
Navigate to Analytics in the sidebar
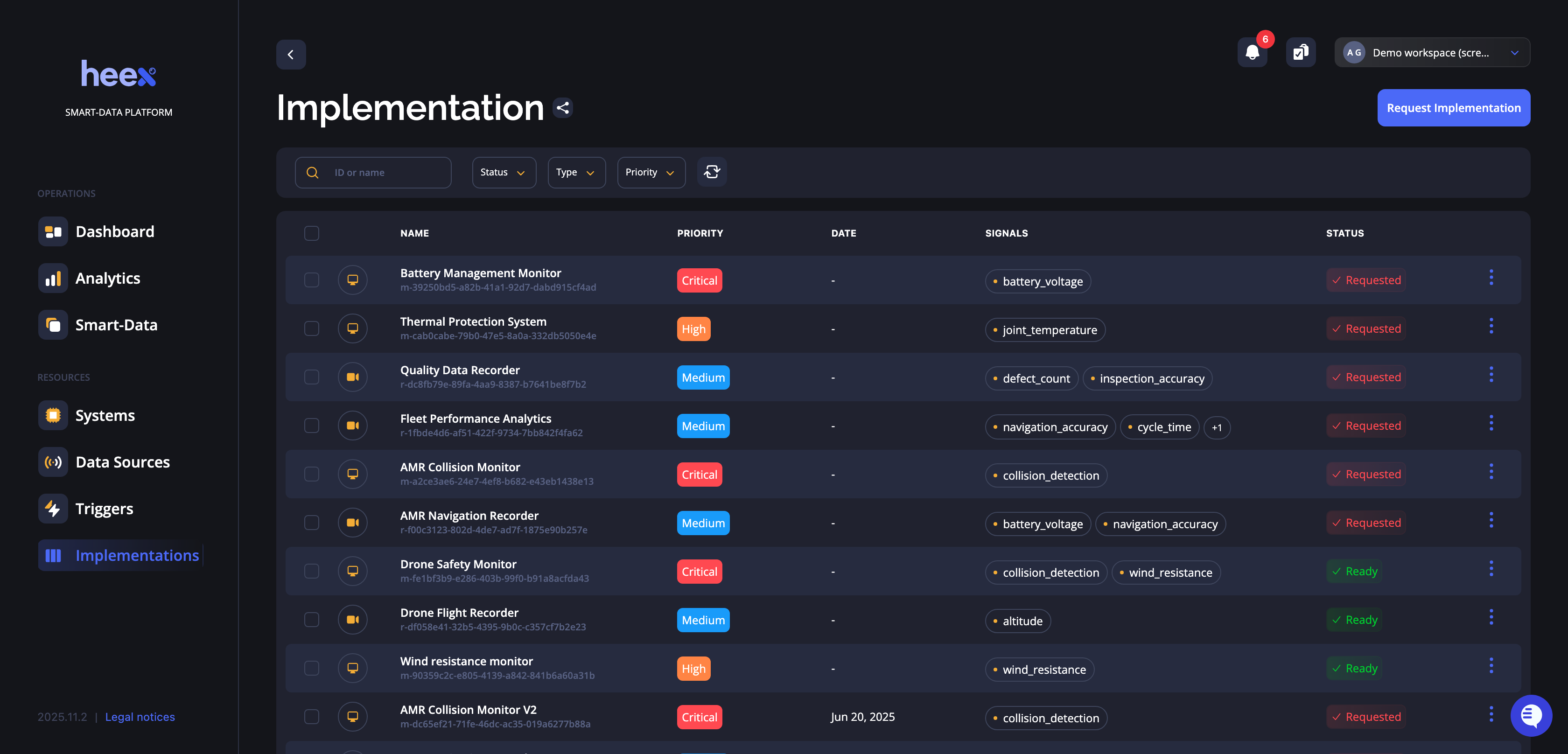click(x=108, y=278)
